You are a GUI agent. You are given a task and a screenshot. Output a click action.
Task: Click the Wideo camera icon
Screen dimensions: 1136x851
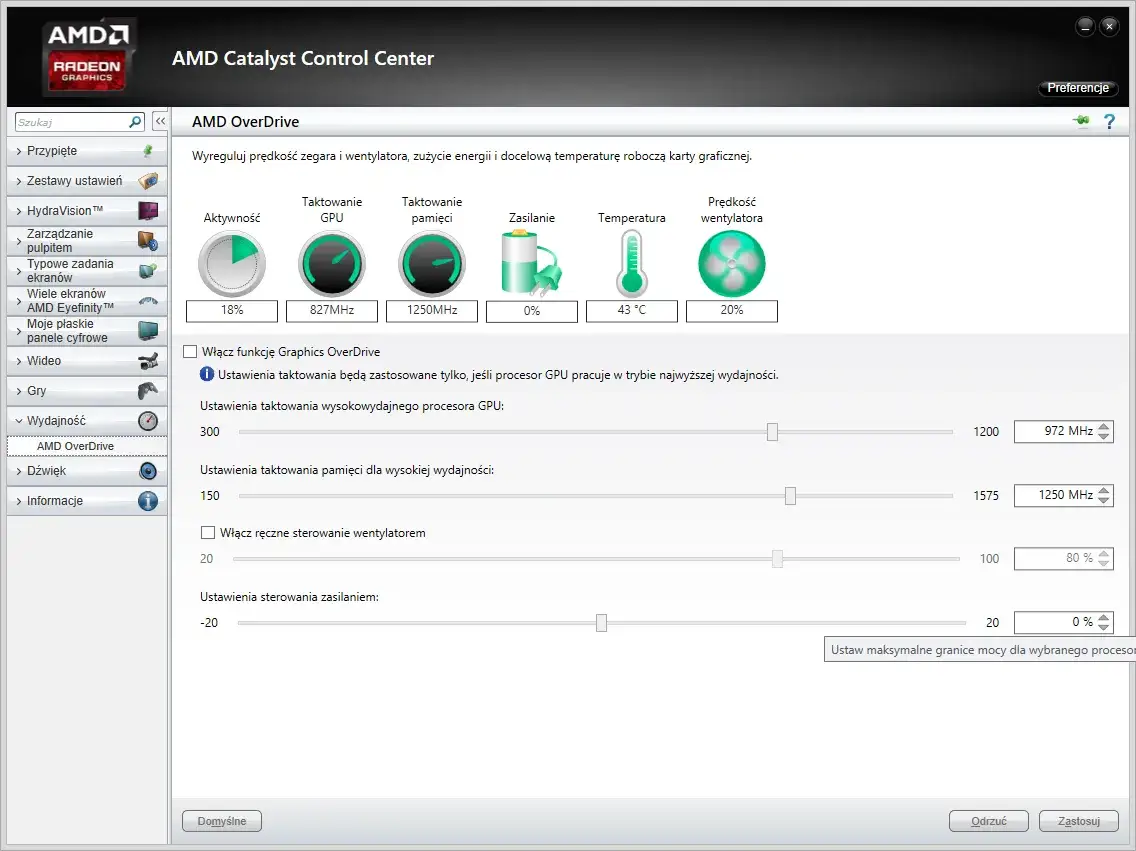(148, 361)
